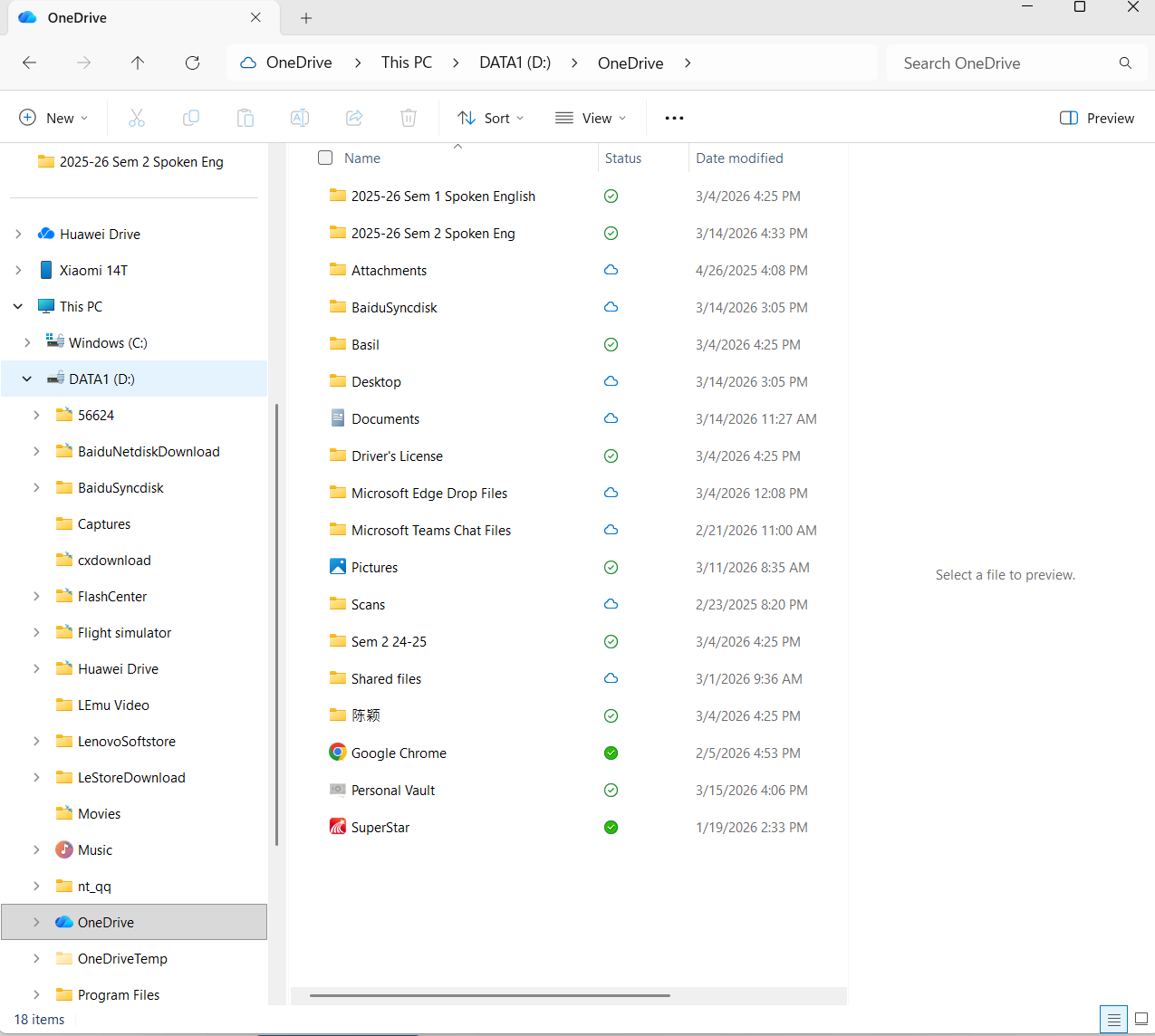The height and width of the screenshot is (1036, 1155).
Task: Select 2025-26 Sem 1 Spoken English folder
Action: (x=568, y=196)
